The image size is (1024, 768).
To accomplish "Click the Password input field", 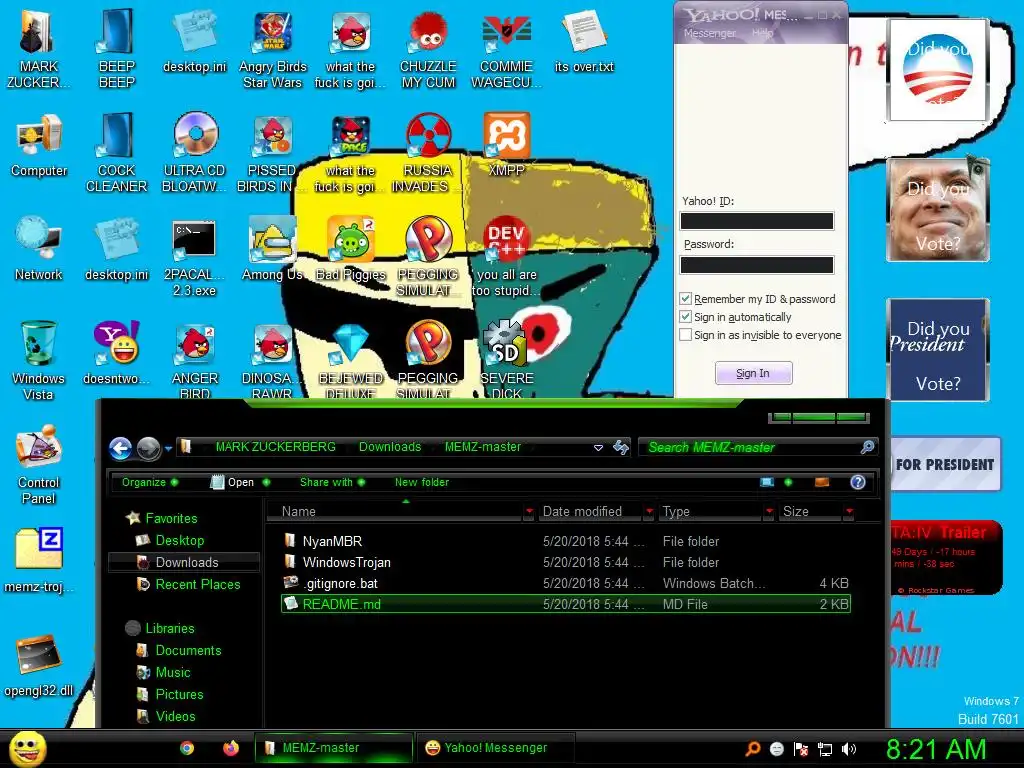I will (x=757, y=264).
